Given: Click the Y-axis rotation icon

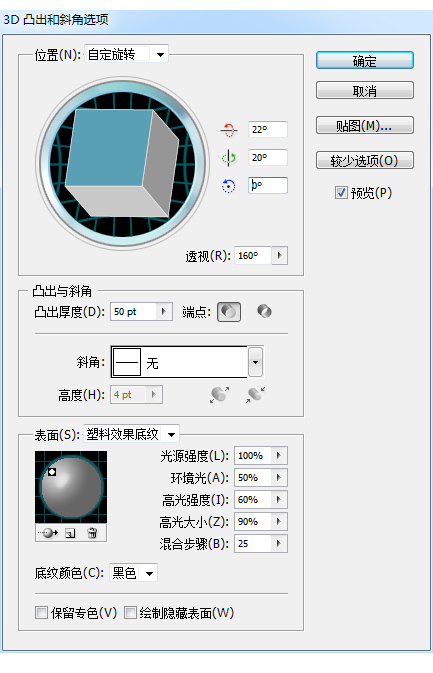Looking at the screenshot, I should [x=228, y=158].
